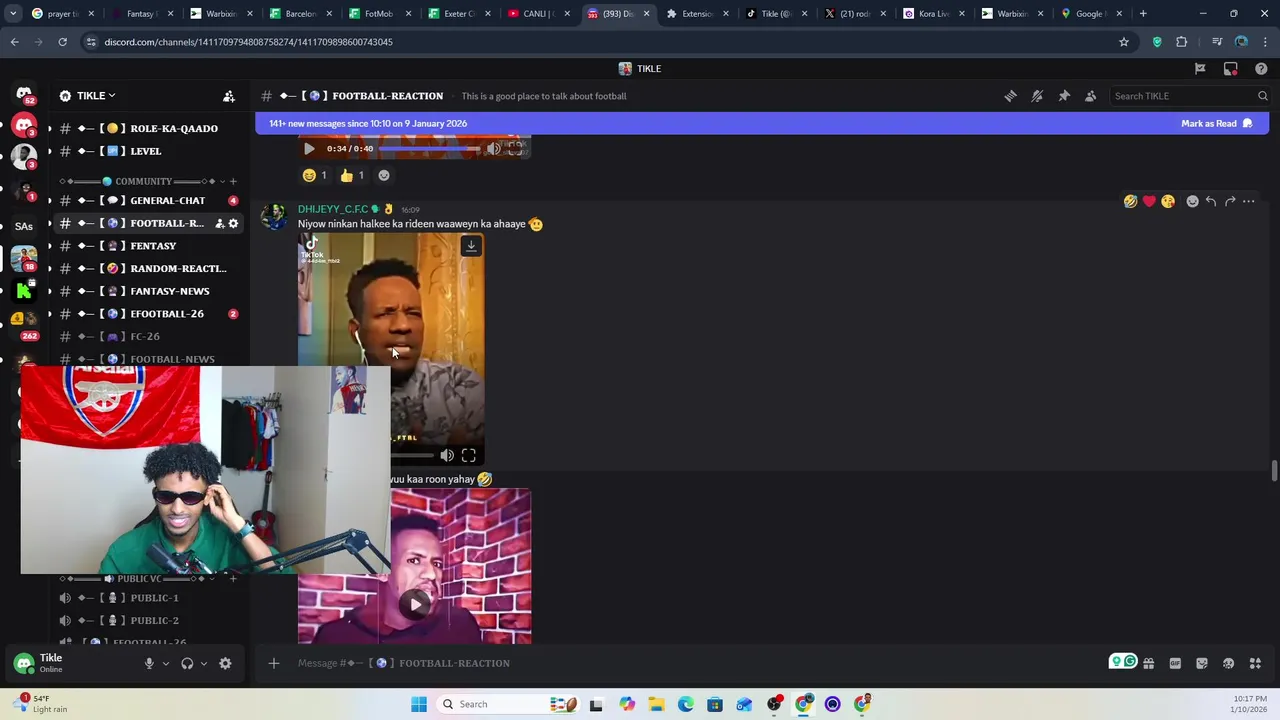Open the Discord help icon
This screenshot has width=1280, height=720.
(1261, 69)
